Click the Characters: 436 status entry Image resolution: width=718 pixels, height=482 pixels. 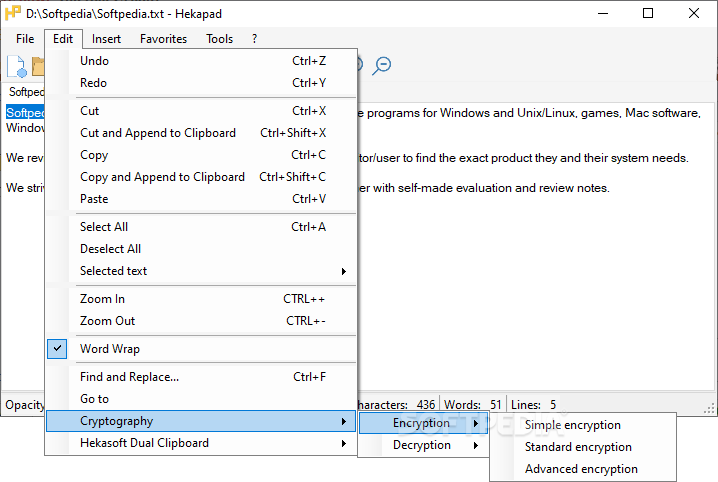[x=396, y=405]
